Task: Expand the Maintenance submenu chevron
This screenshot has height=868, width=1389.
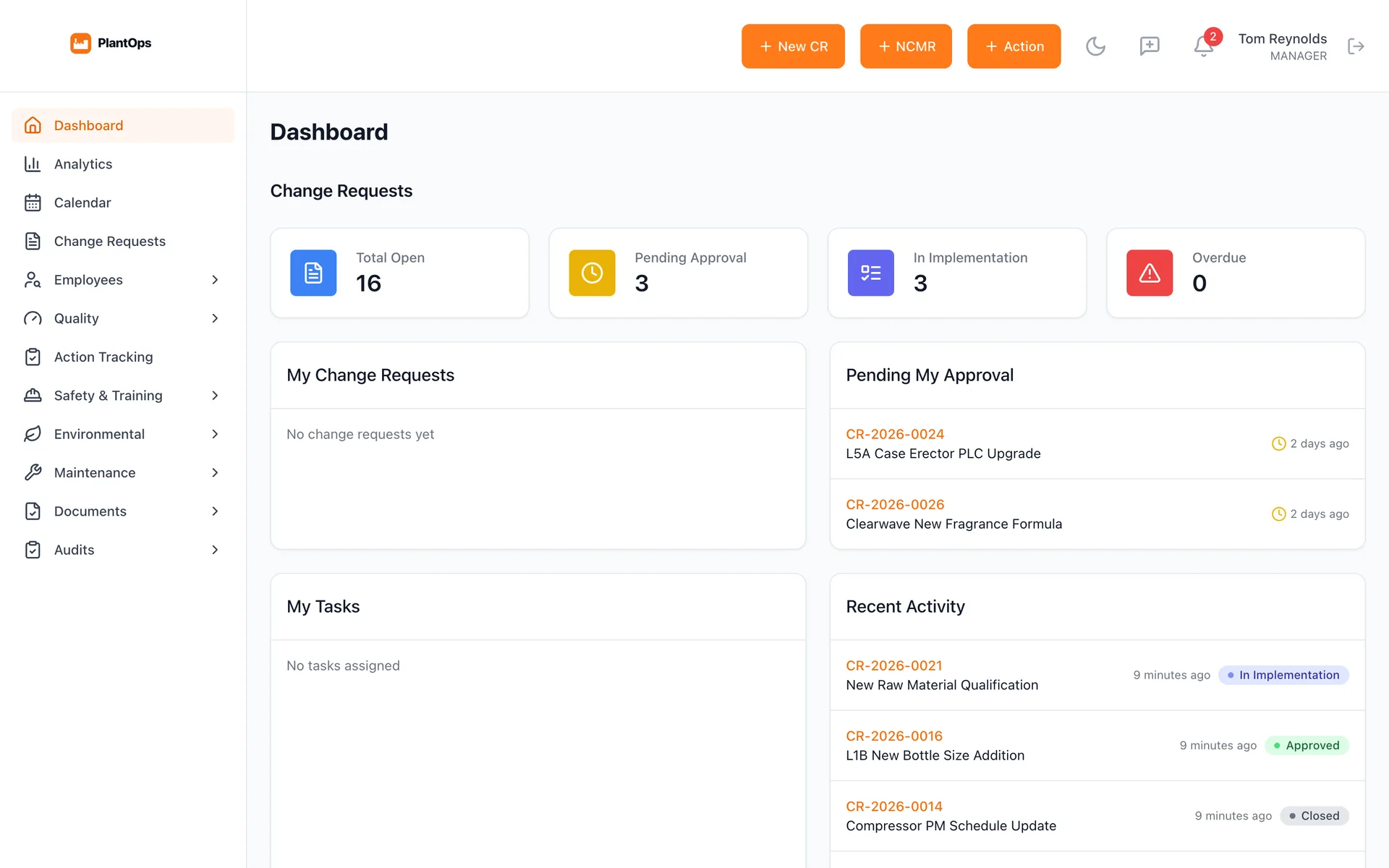Action: click(x=215, y=472)
